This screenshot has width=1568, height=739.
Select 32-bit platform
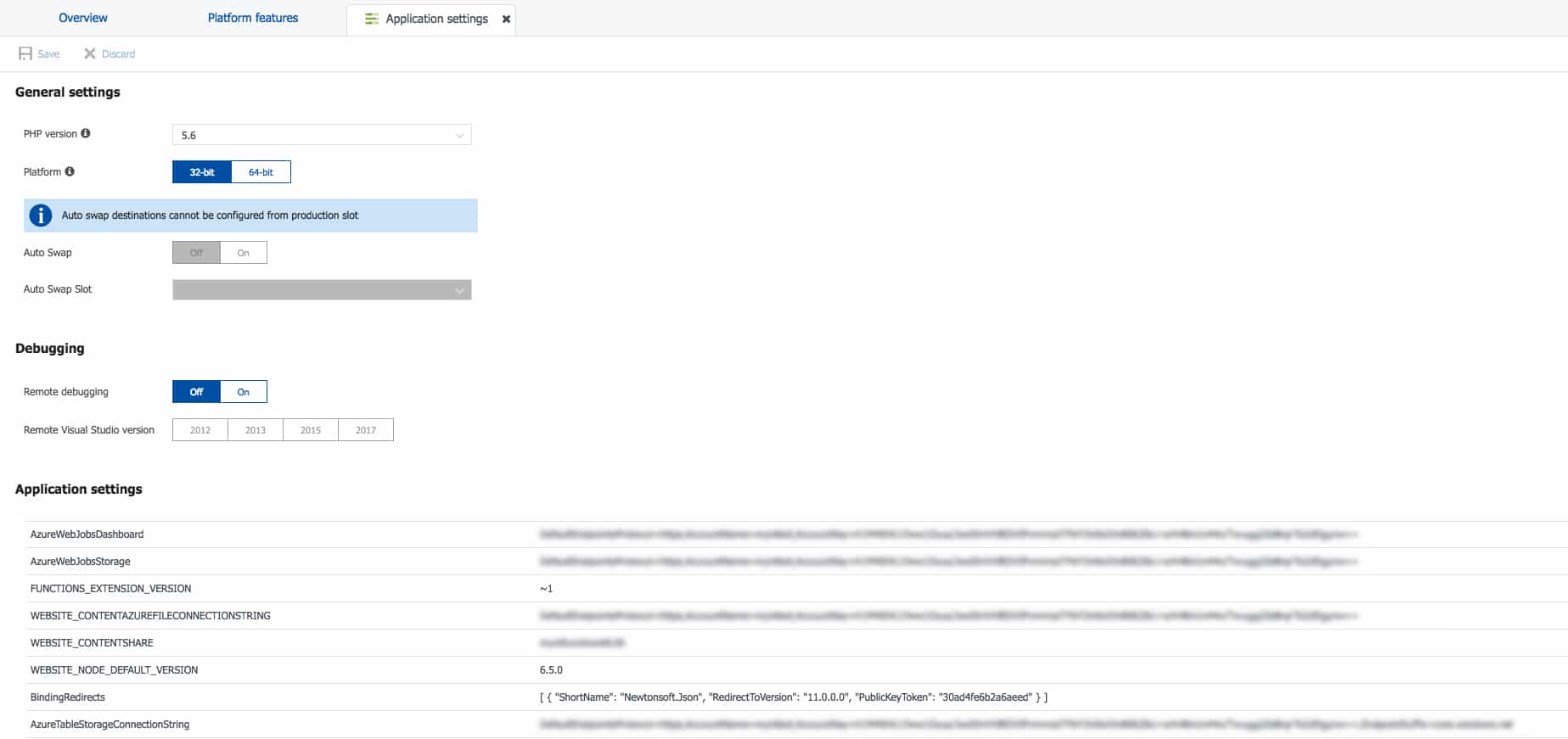(x=202, y=172)
